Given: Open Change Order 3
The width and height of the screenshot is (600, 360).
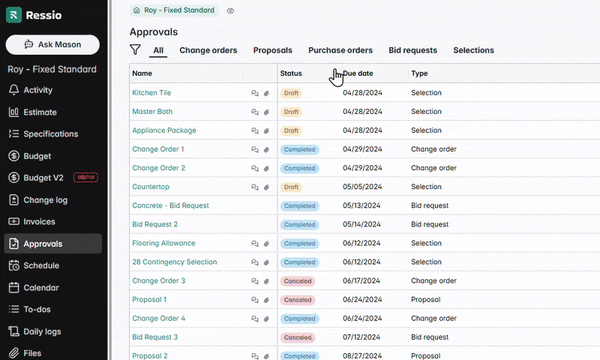Looking at the screenshot, I should coord(158,280).
